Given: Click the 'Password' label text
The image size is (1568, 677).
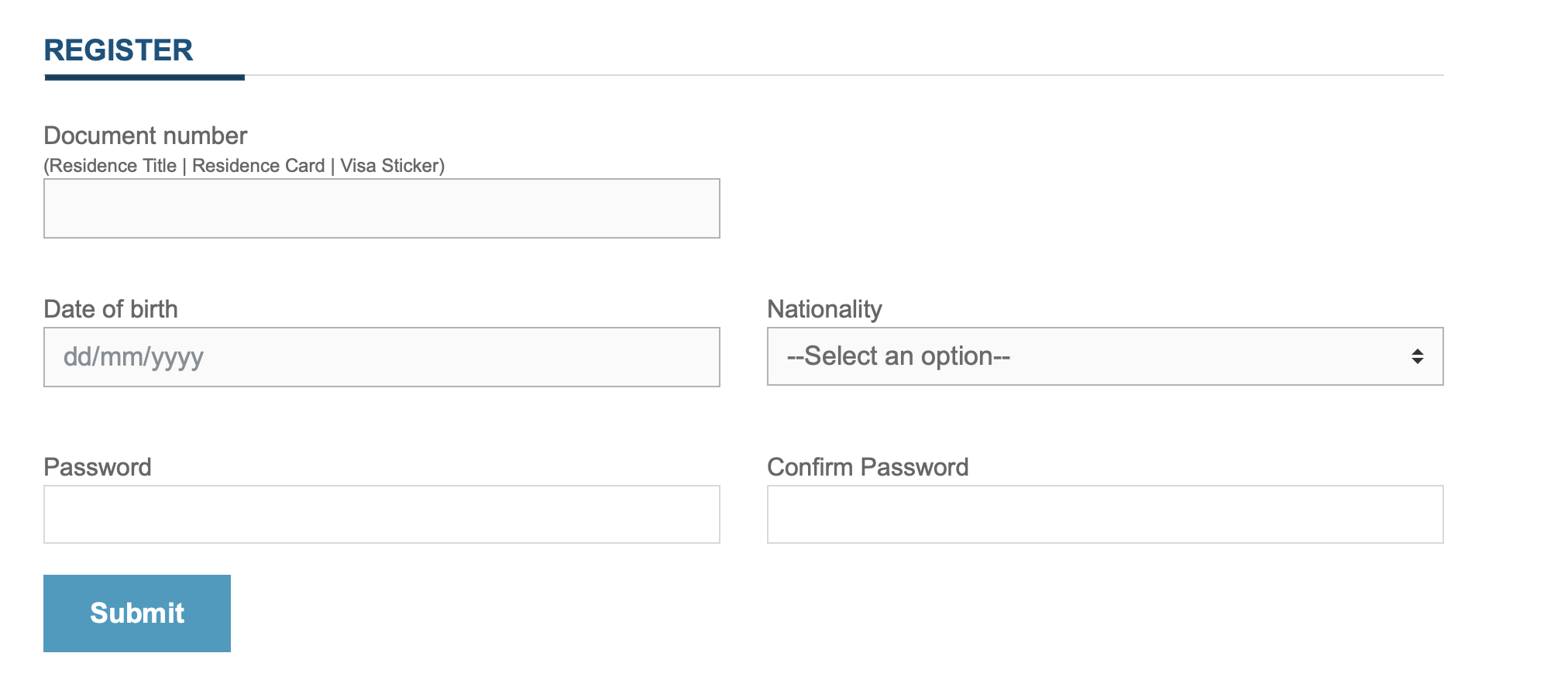Looking at the screenshot, I should click(98, 467).
